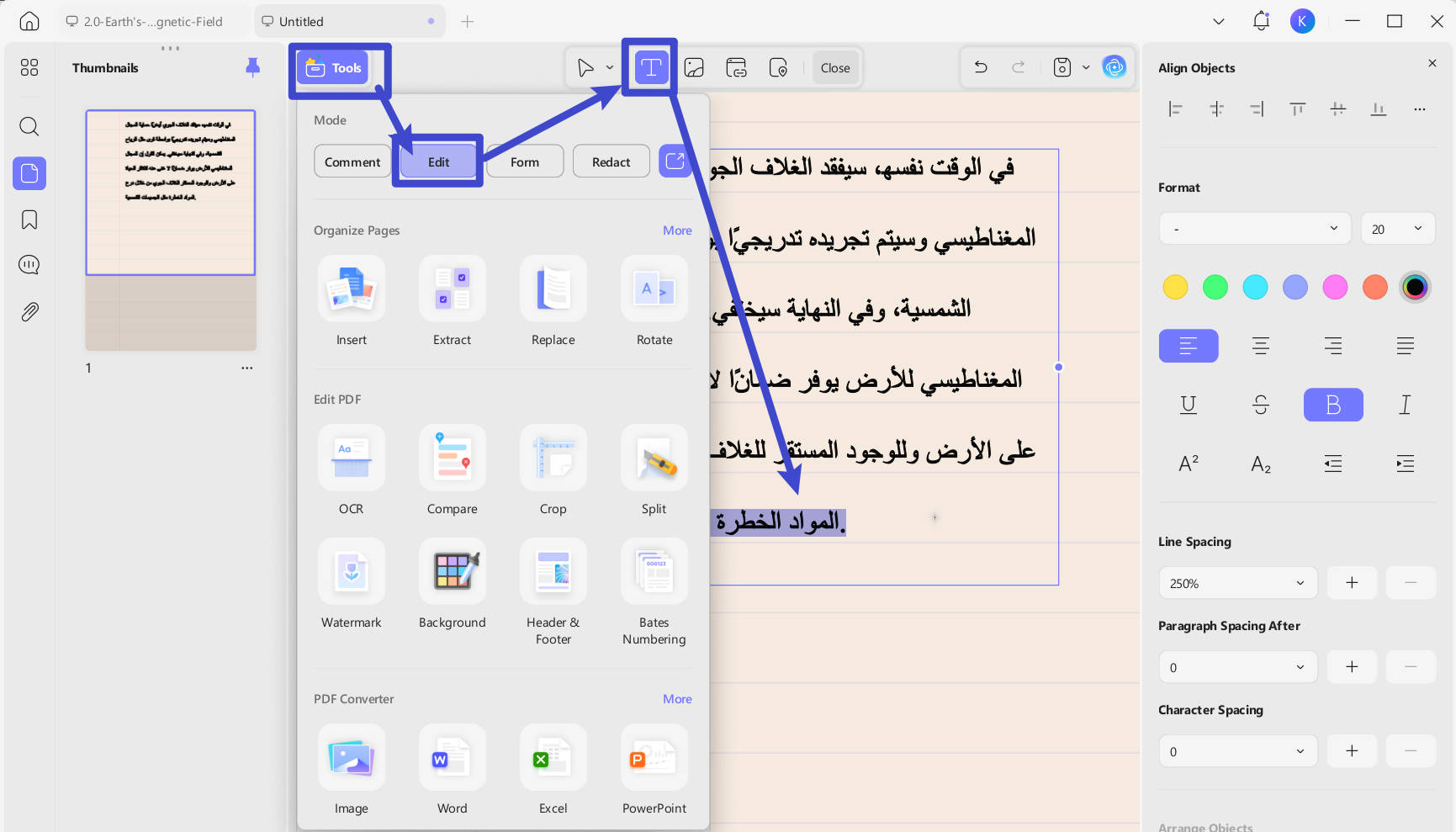
Task: Click the Save icon in toolbar
Action: coord(1062,67)
